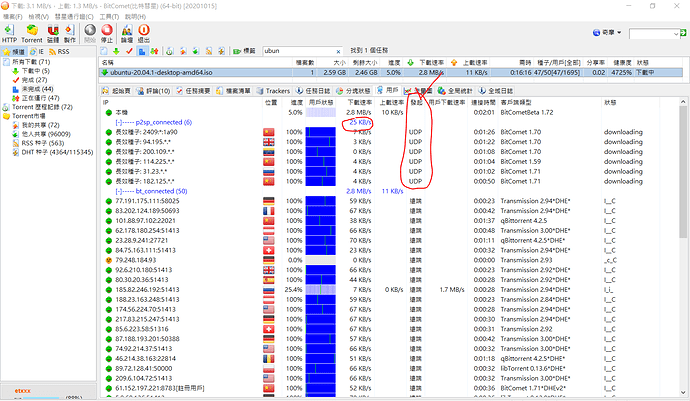The width and height of the screenshot is (690, 401).
Task: Click the Swiss flag for peer 84.75.163.111:51413
Action: (x=268, y=250)
